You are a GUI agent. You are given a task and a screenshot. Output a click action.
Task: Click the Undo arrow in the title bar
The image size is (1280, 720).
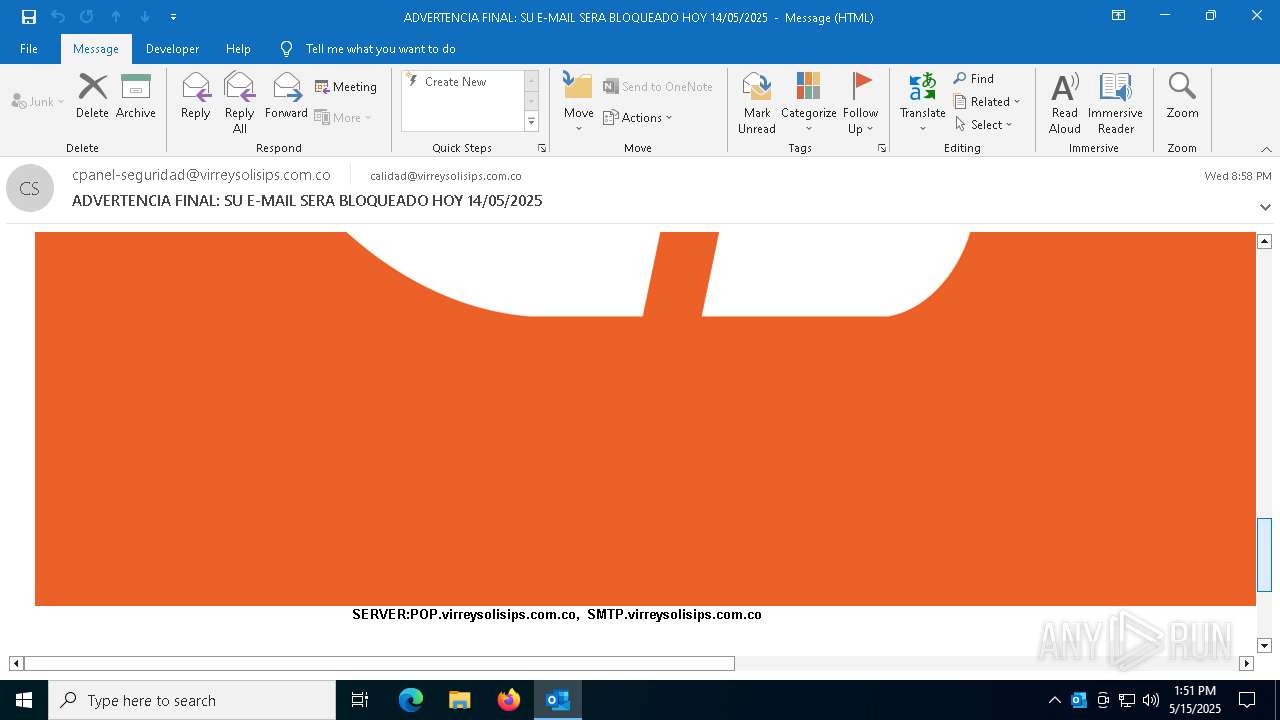[58, 17]
